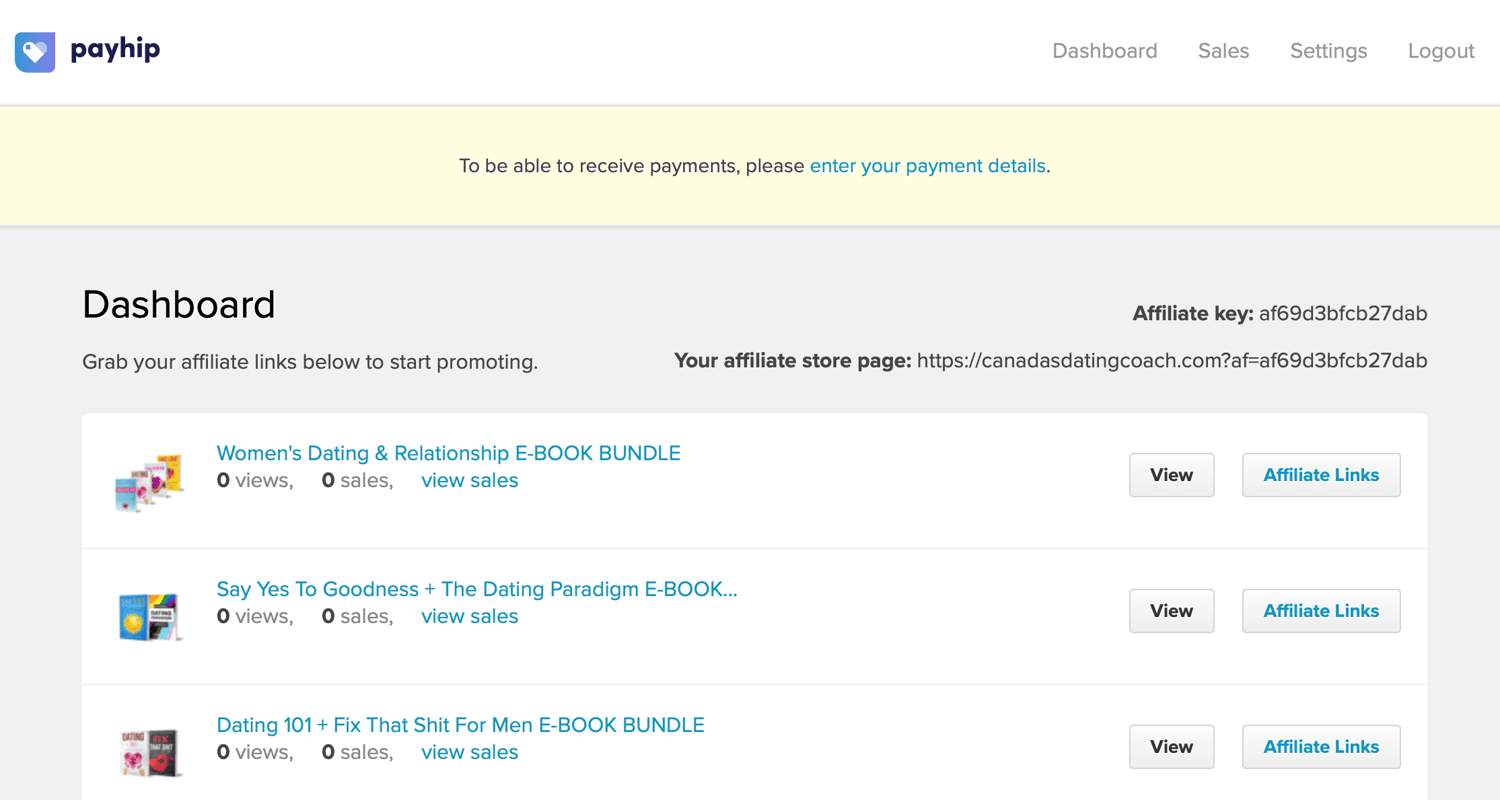
Task: Open Women's Dating & Relationship E-BOOK BUNDLE title
Action: 448,453
